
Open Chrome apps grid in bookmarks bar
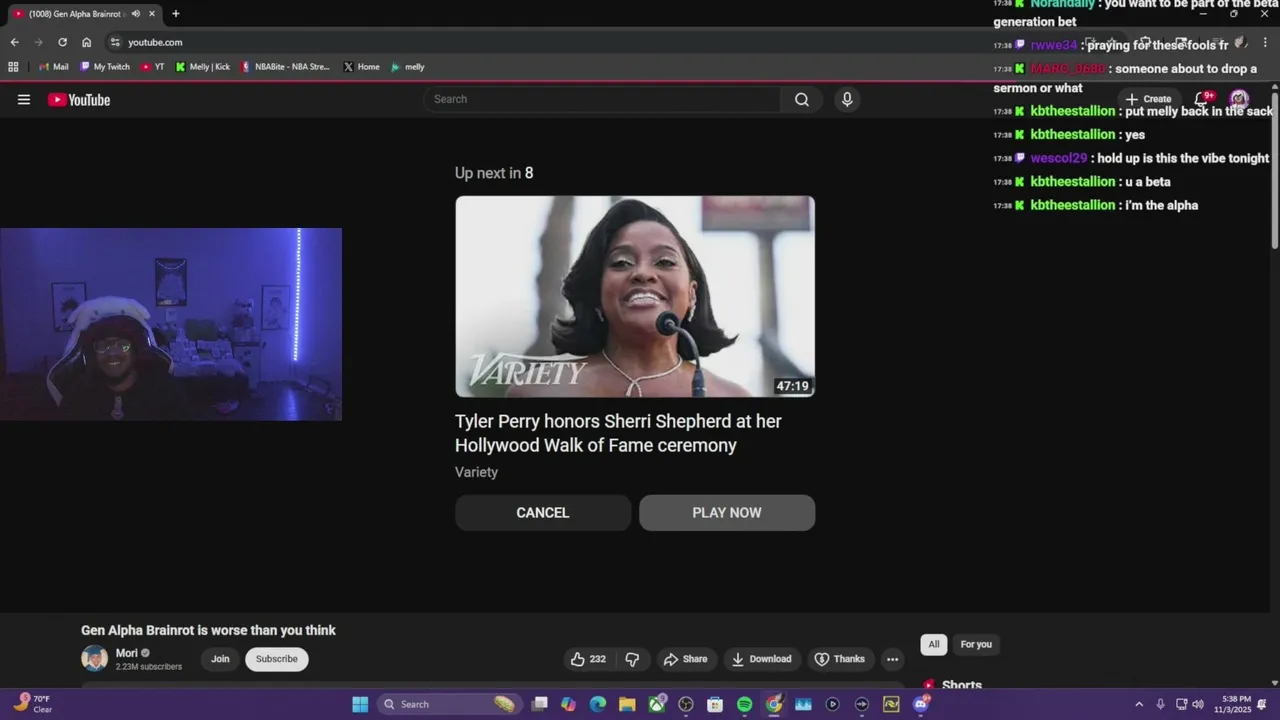click(13, 67)
